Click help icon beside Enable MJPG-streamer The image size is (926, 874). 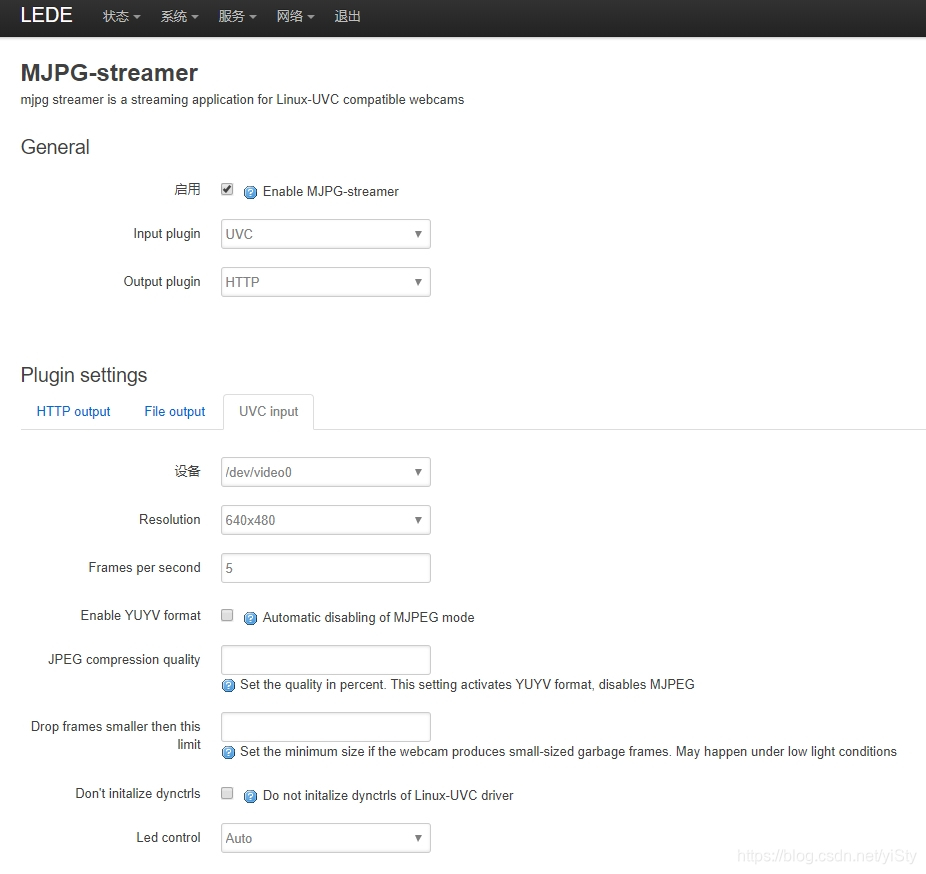tap(250, 193)
